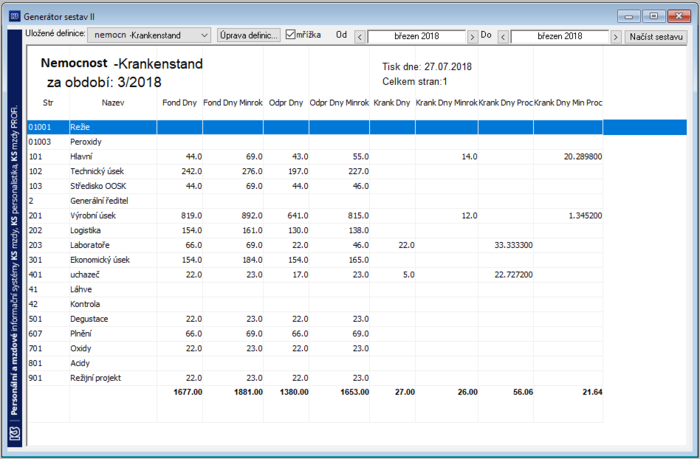700x459 pixels.
Task: Step the 'Od' month forward with right arrow
Action: [472, 37]
